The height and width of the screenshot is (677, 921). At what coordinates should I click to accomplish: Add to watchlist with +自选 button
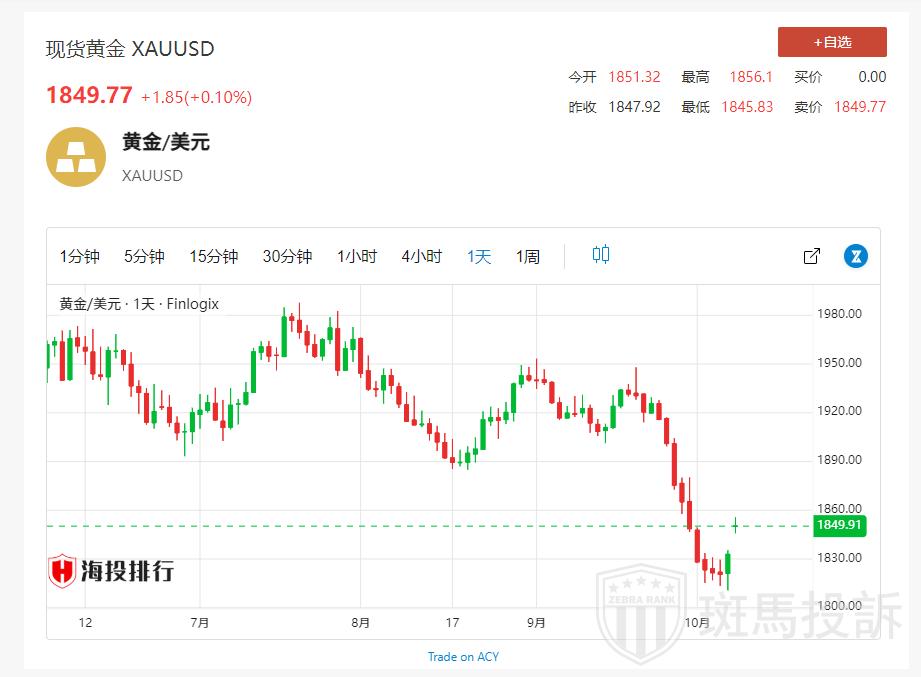coord(832,42)
